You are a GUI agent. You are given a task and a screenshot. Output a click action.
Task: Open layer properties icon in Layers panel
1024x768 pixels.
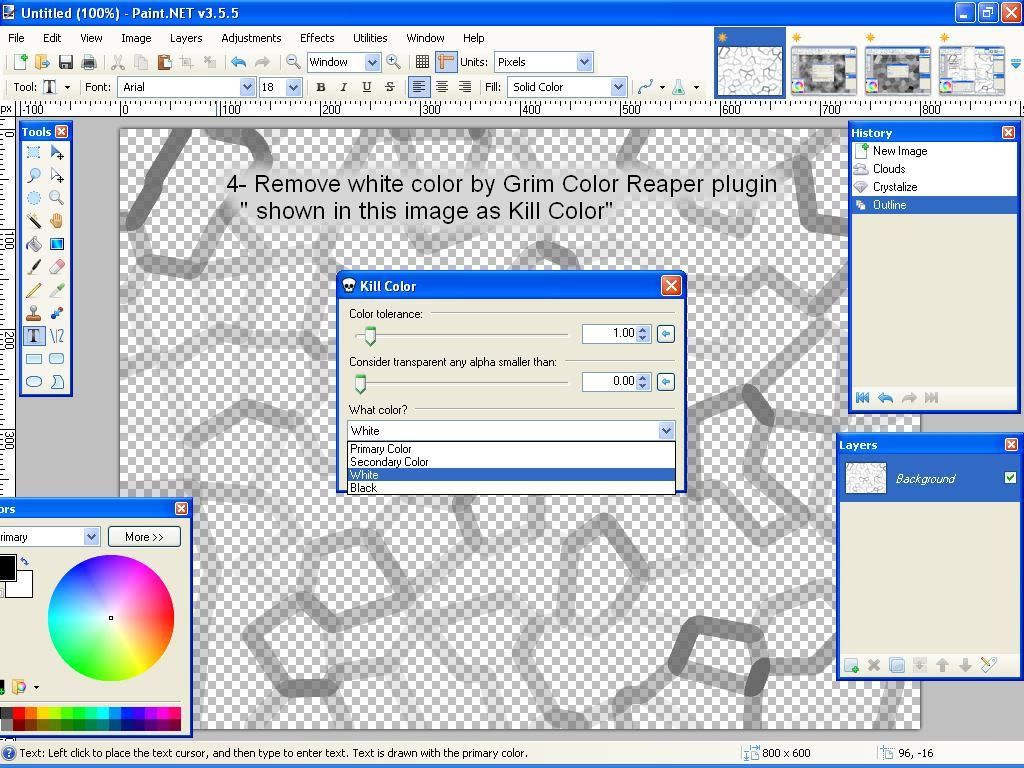(x=989, y=665)
